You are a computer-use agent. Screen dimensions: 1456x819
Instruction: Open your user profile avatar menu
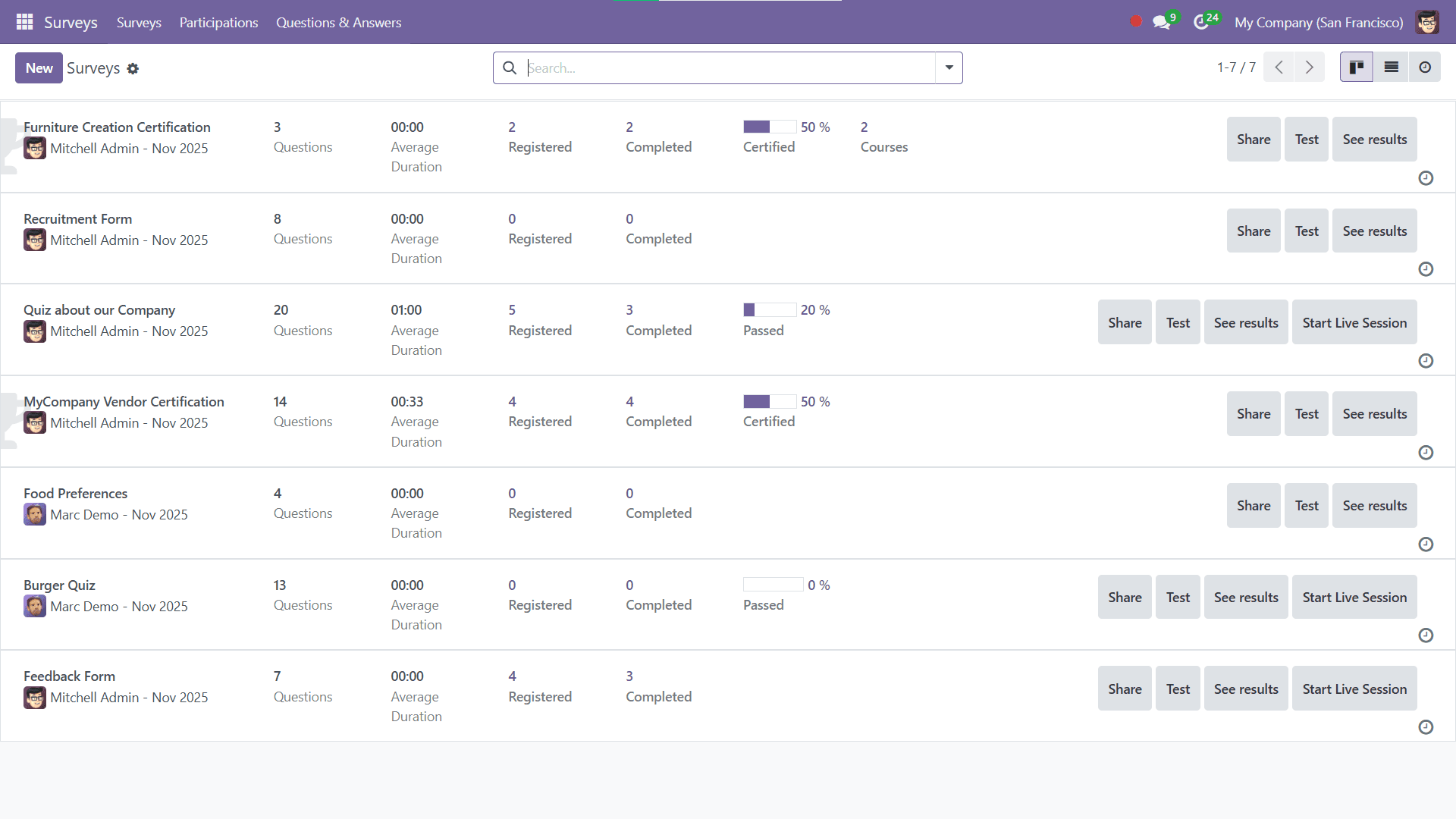[1428, 22]
